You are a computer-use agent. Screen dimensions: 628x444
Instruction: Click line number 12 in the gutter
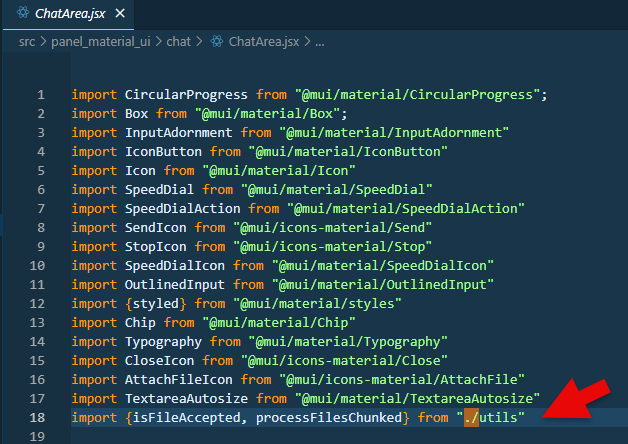click(38, 303)
